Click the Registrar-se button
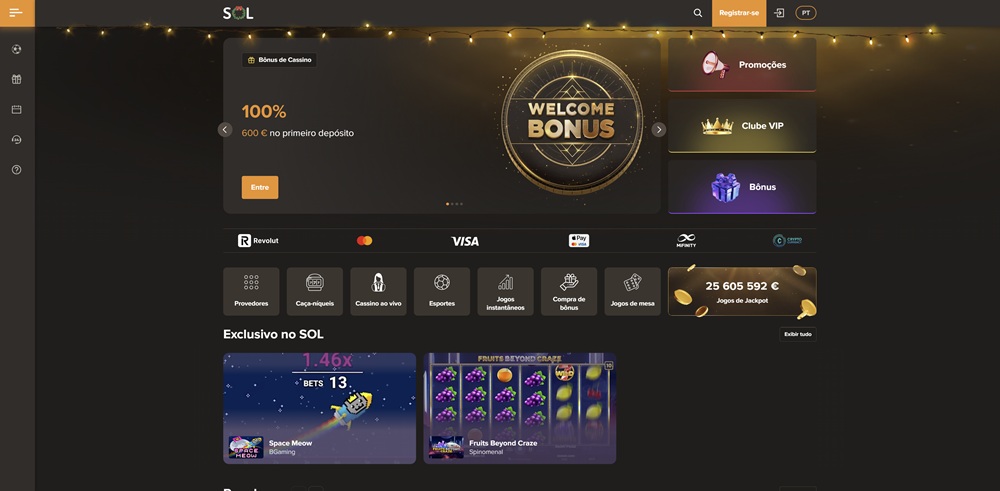Image resolution: width=1000 pixels, height=491 pixels. (739, 13)
